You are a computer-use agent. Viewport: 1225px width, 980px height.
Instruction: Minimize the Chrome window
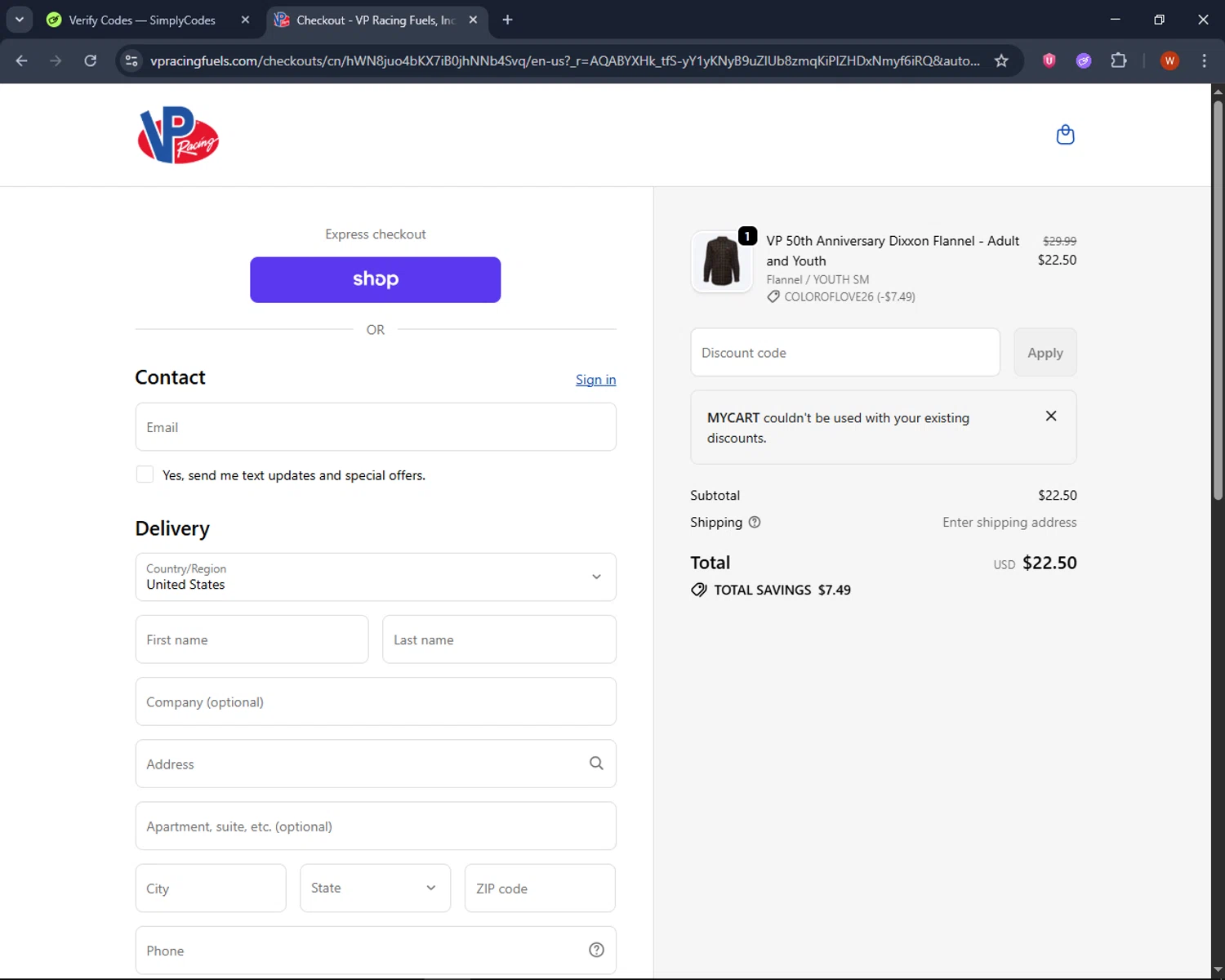[1115, 20]
